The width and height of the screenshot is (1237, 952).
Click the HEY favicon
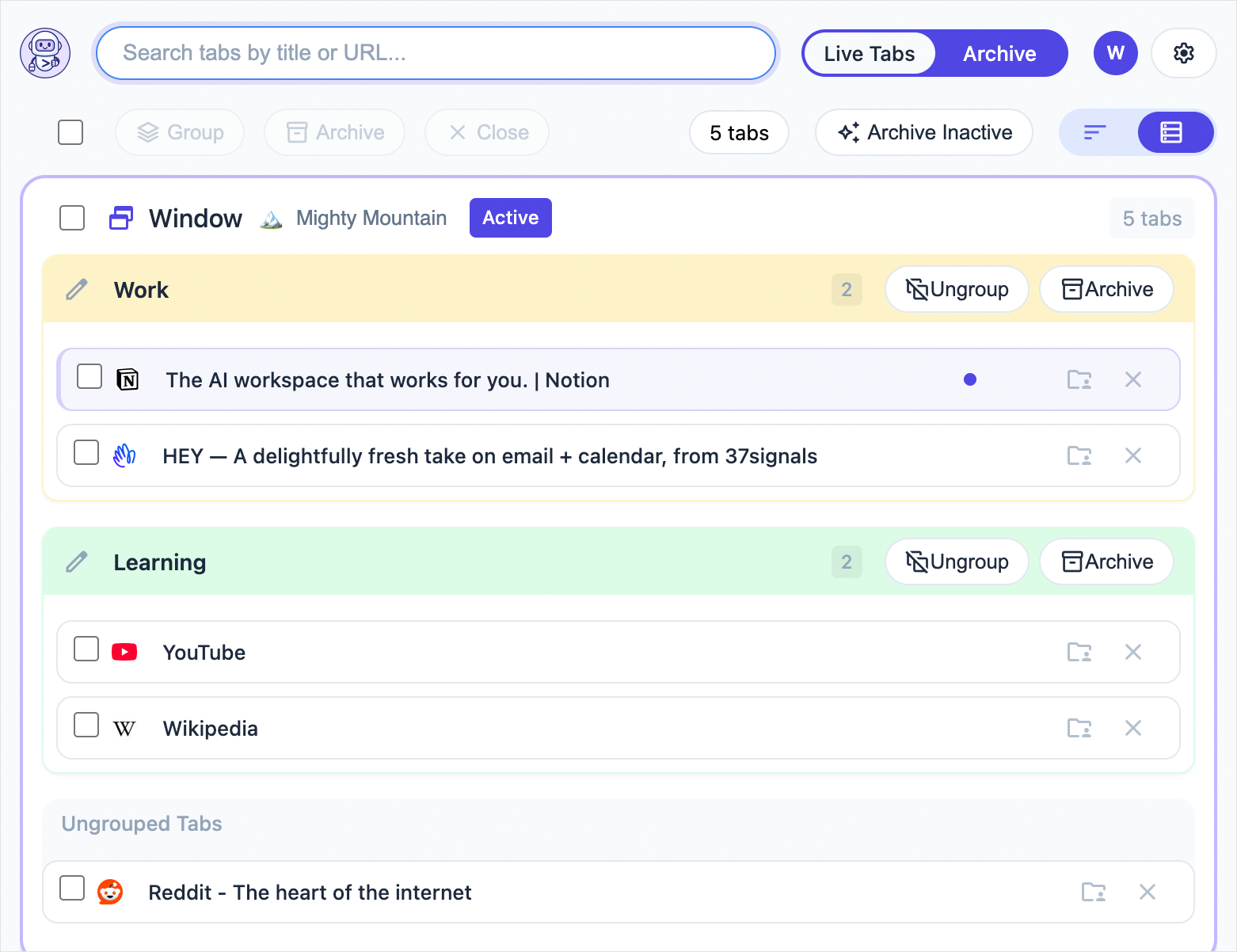pos(124,455)
